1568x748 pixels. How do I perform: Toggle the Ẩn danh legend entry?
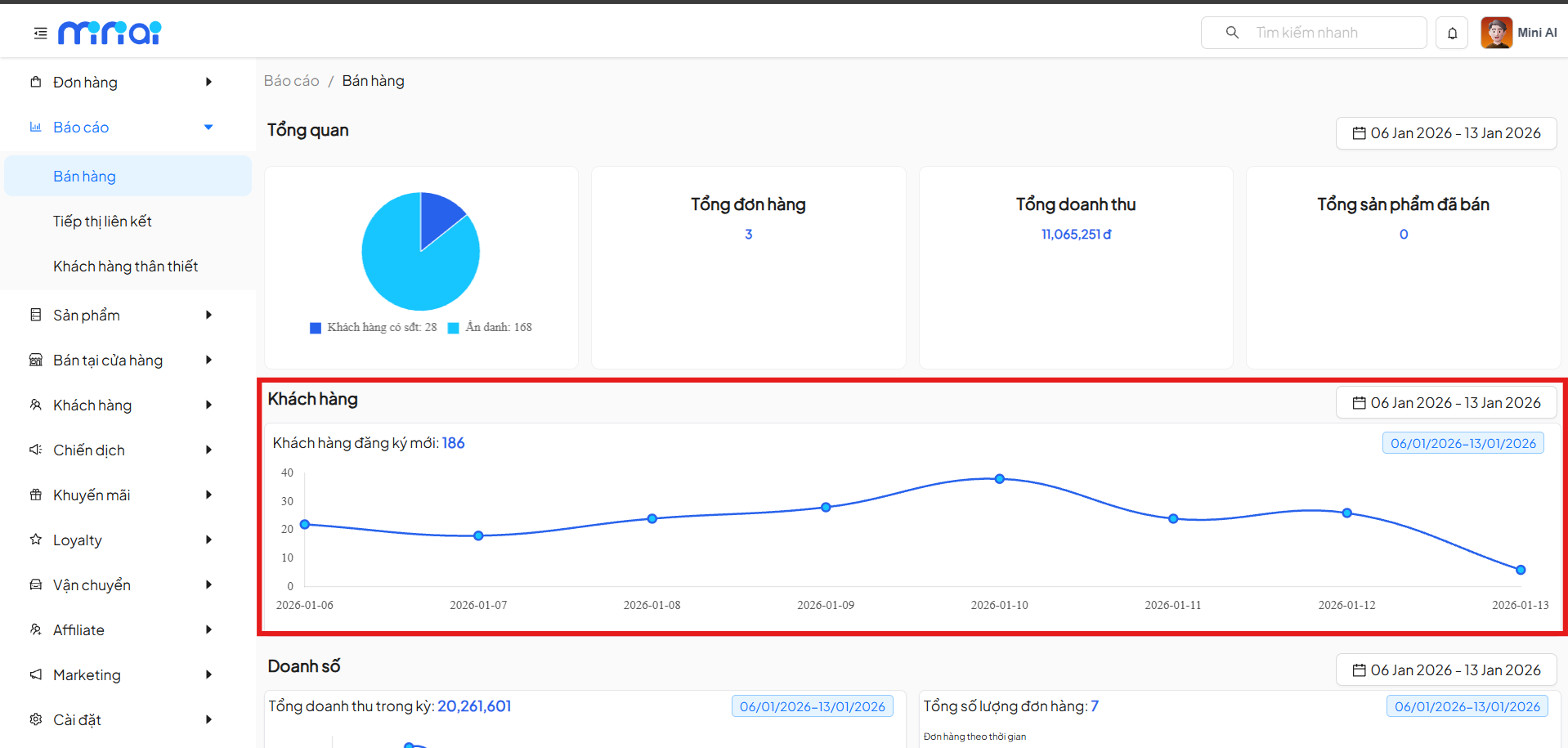click(x=491, y=328)
